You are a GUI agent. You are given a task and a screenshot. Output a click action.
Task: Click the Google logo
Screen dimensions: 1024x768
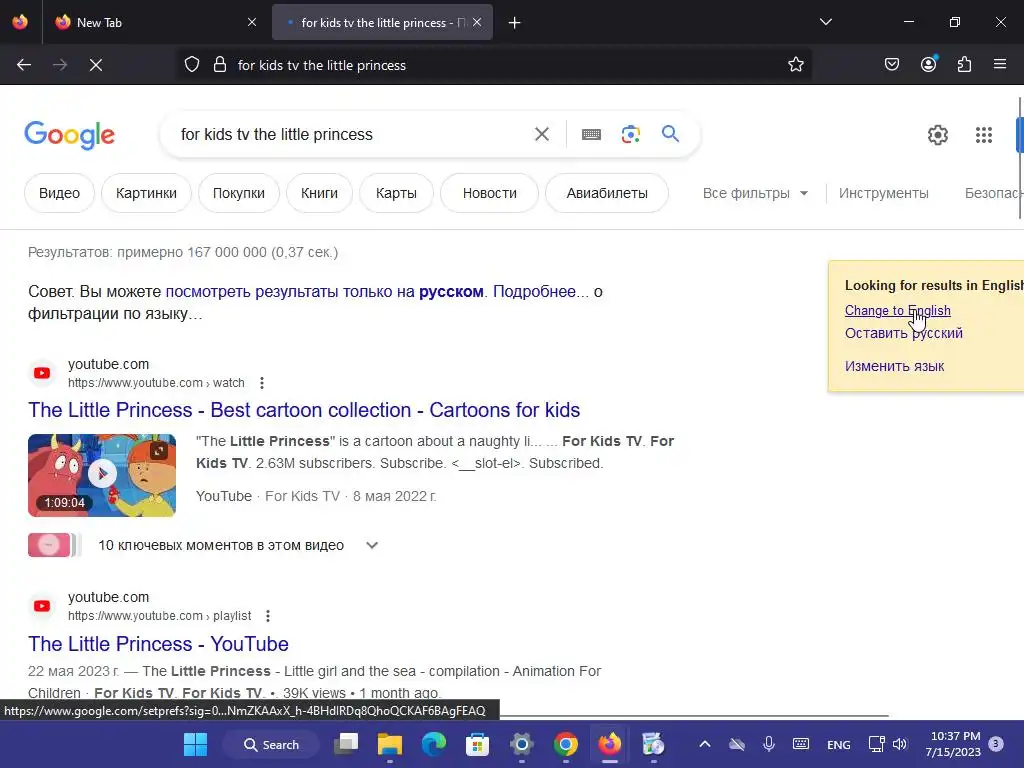coord(69,135)
